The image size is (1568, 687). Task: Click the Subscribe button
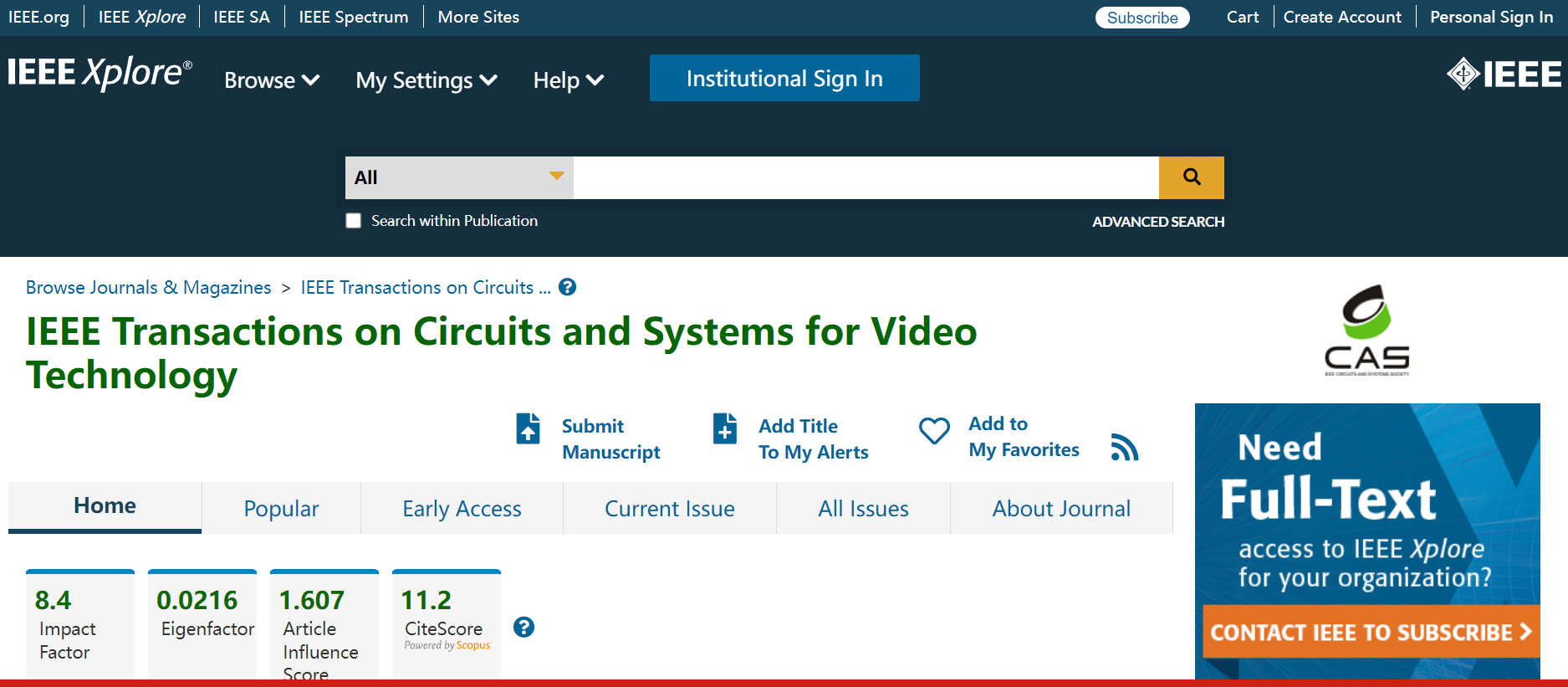1142,18
